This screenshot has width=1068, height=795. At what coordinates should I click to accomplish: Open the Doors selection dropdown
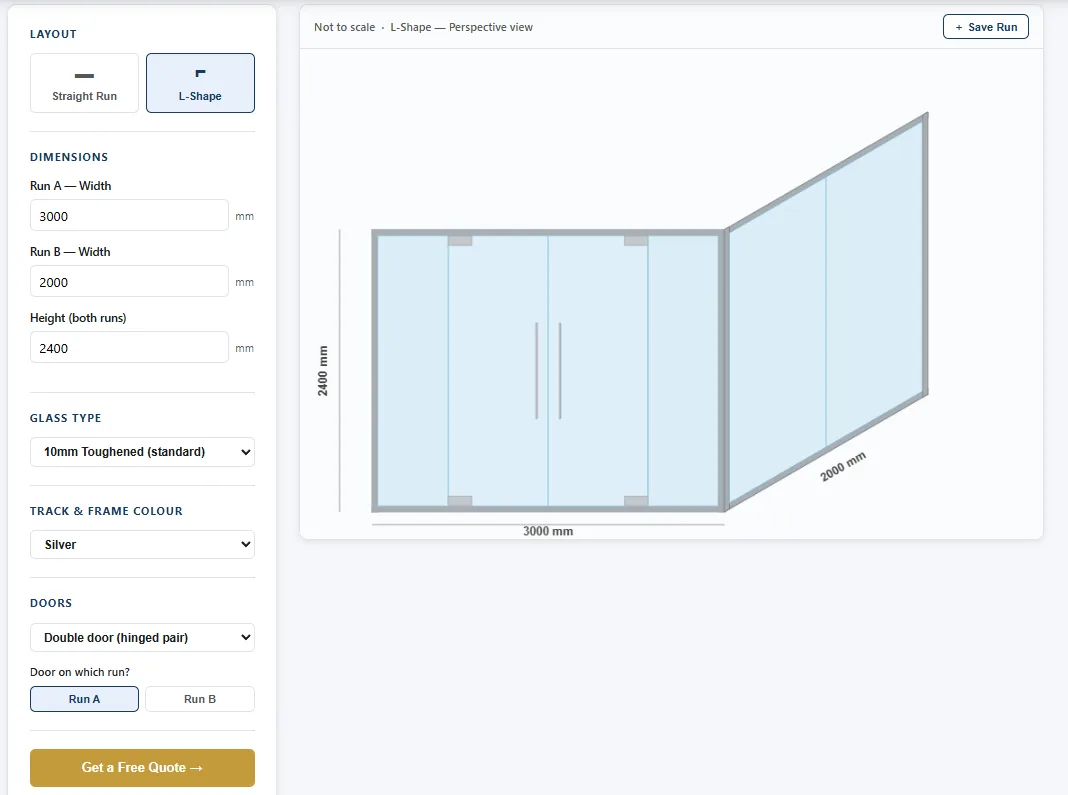pos(142,637)
